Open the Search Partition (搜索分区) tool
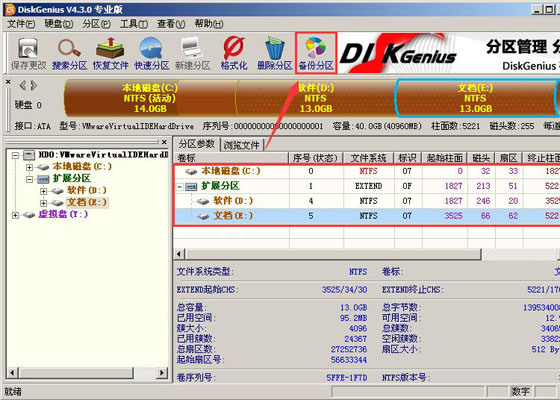The image size is (560, 400). click(x=70, y=54)
